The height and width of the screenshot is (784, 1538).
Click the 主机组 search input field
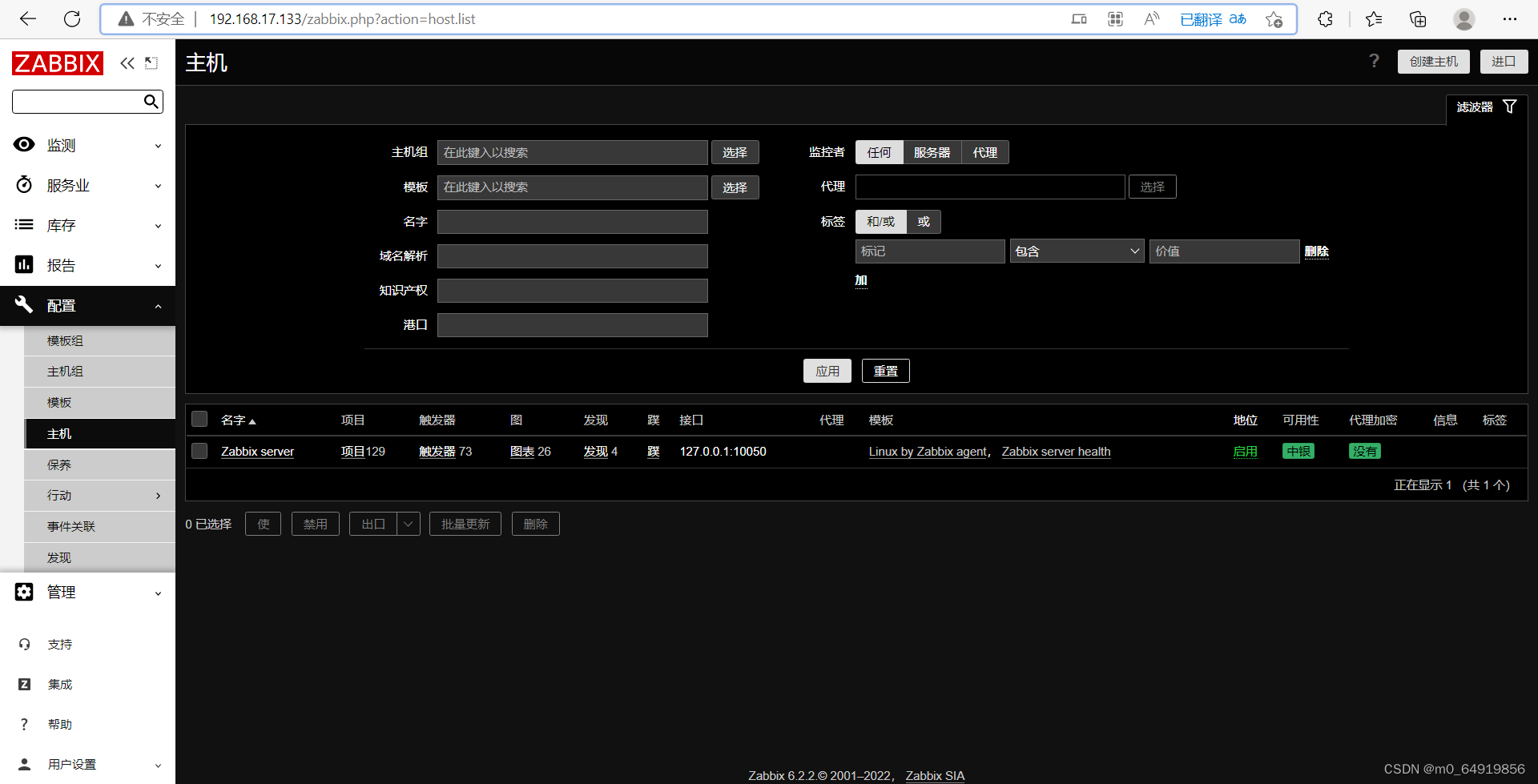coord(572,152)
